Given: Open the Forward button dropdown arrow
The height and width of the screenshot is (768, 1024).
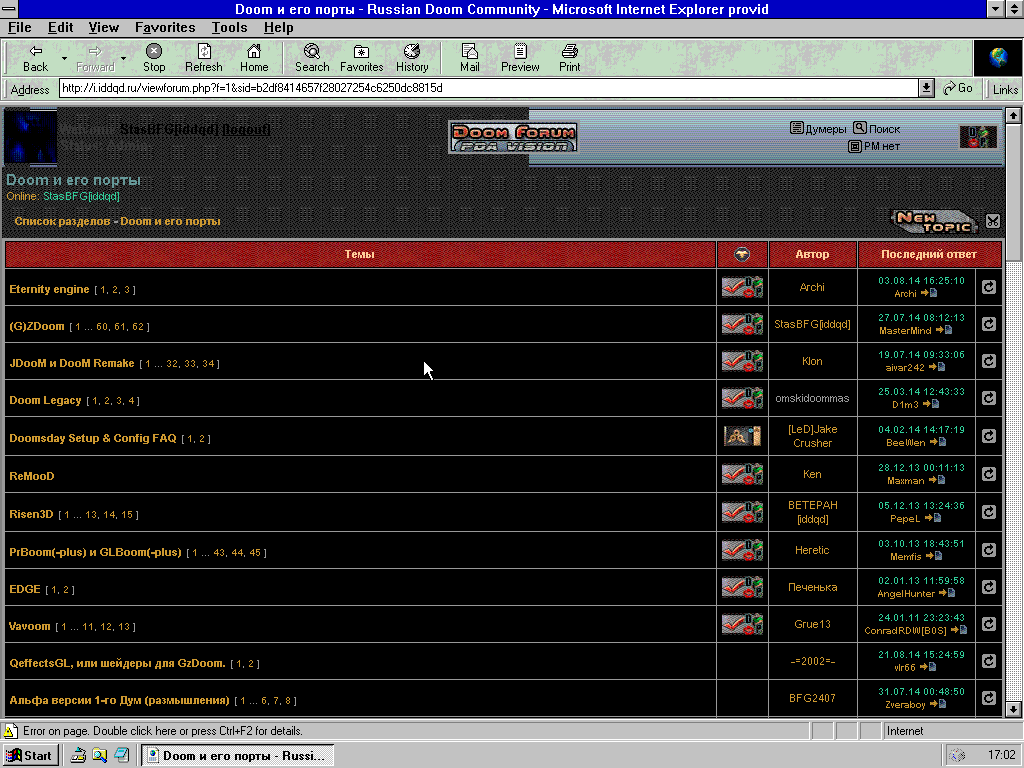Looking at the screenshot, I should (124, 59).
